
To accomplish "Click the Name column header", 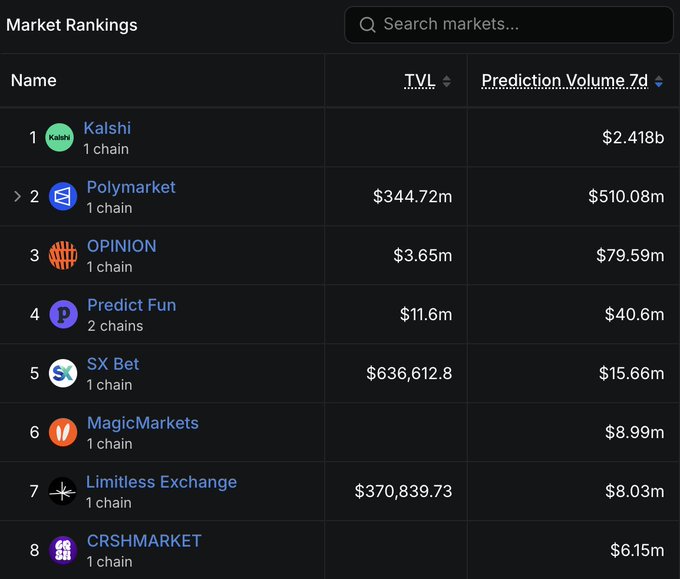I will tap(34, 81).
